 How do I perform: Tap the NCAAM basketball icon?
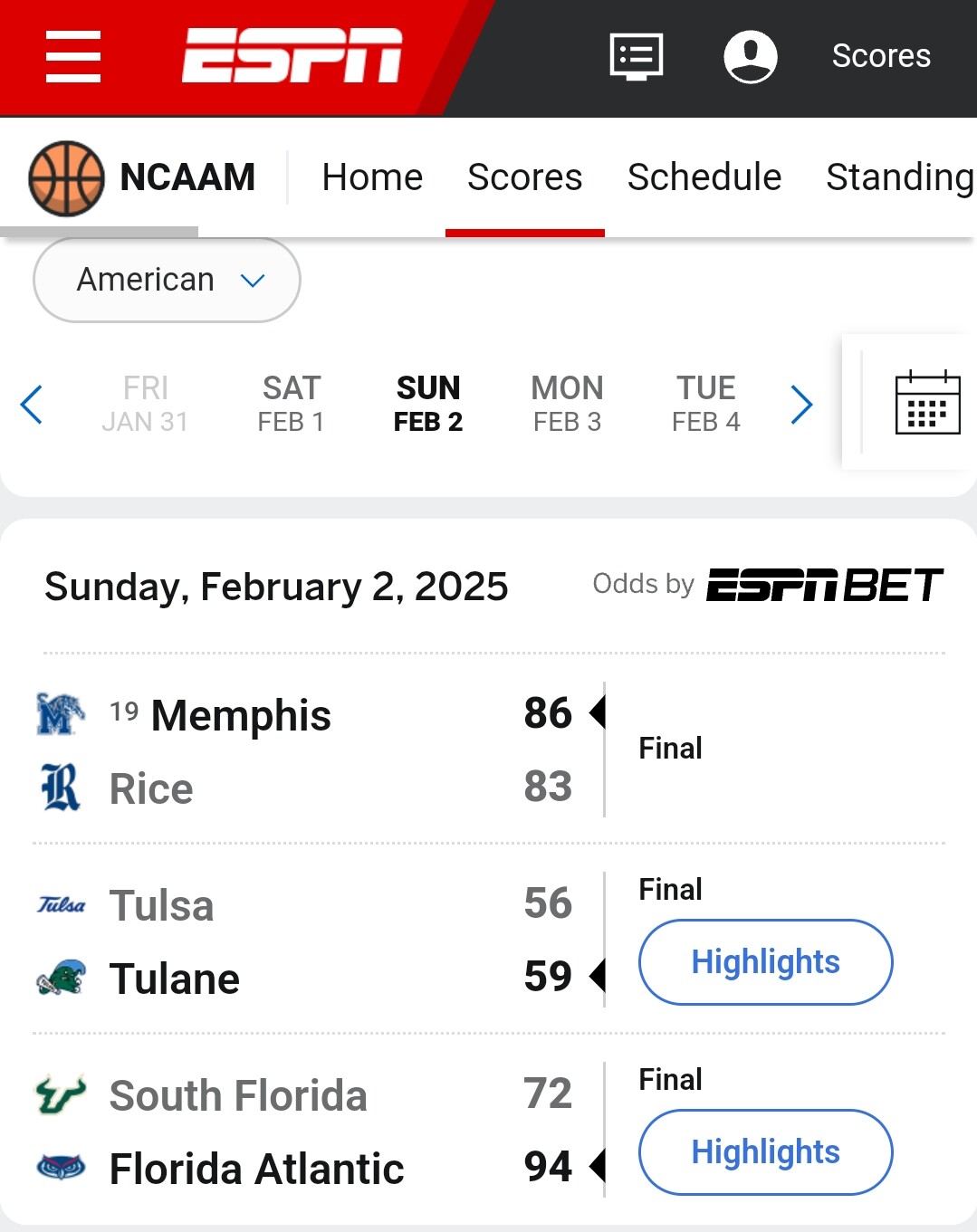pyautogui.click(x=66, y=177)
